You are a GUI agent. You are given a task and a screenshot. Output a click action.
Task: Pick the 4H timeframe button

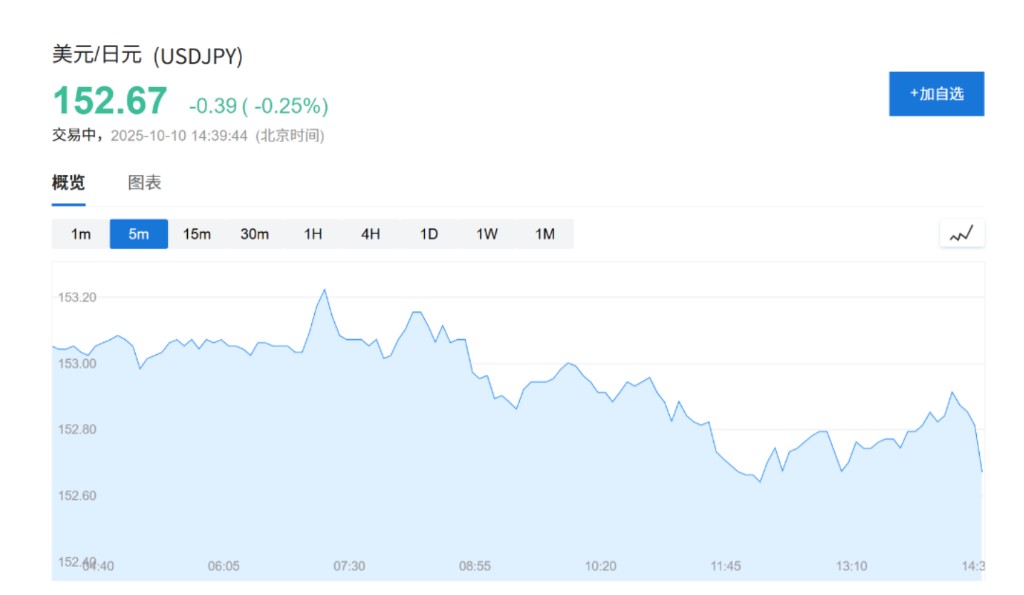tap(371, 234)
